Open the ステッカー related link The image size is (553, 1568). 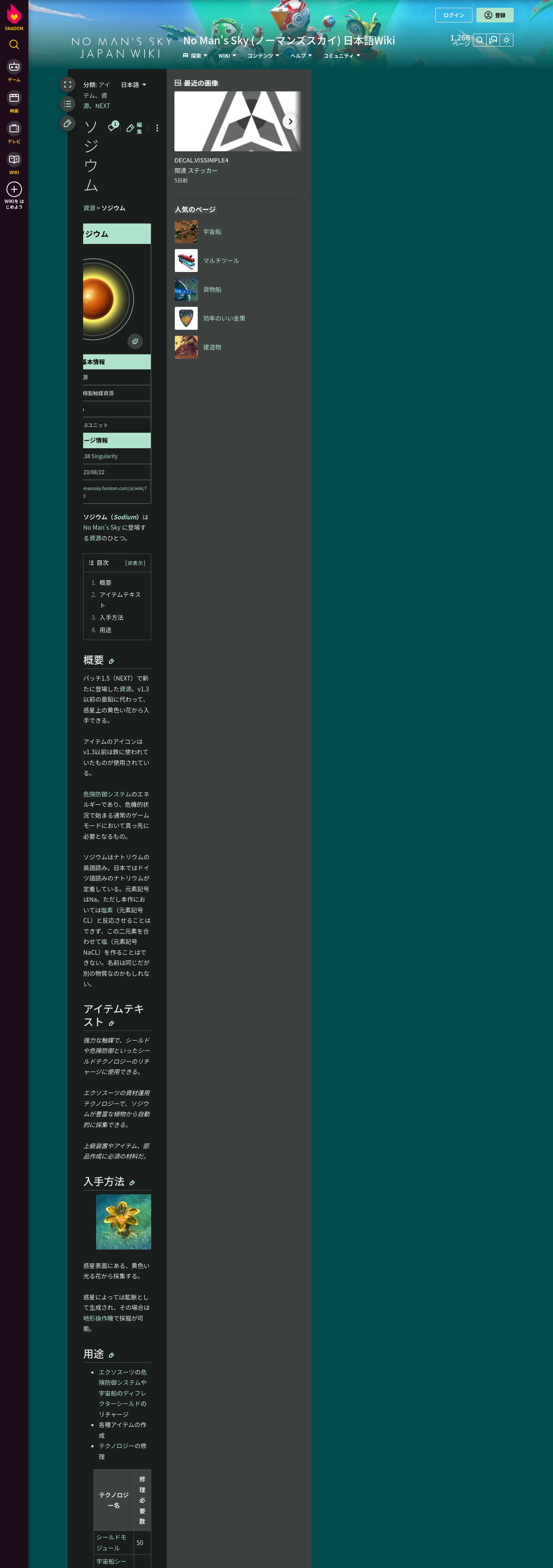pos(202,170)
